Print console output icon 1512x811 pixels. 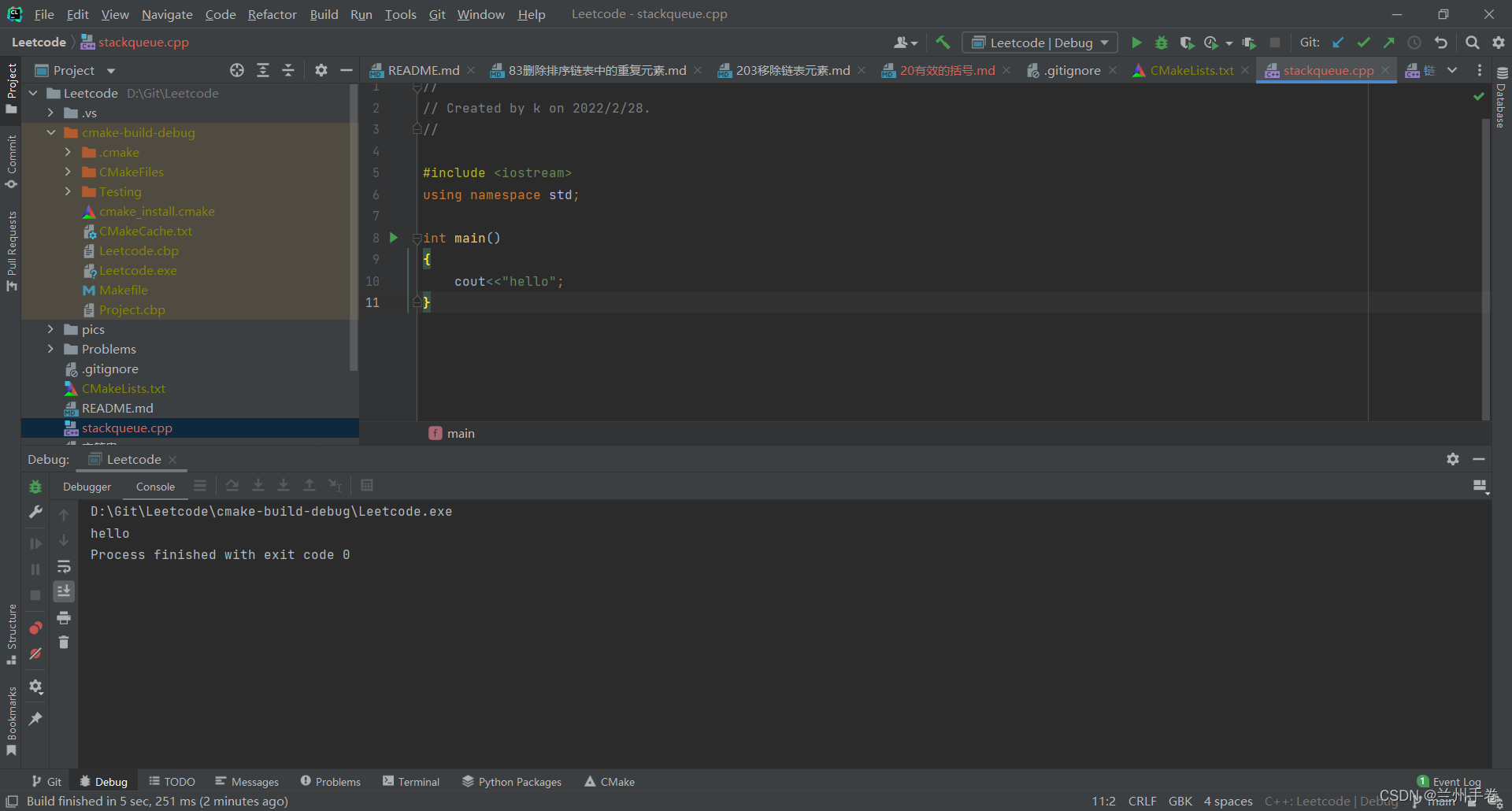64,617
